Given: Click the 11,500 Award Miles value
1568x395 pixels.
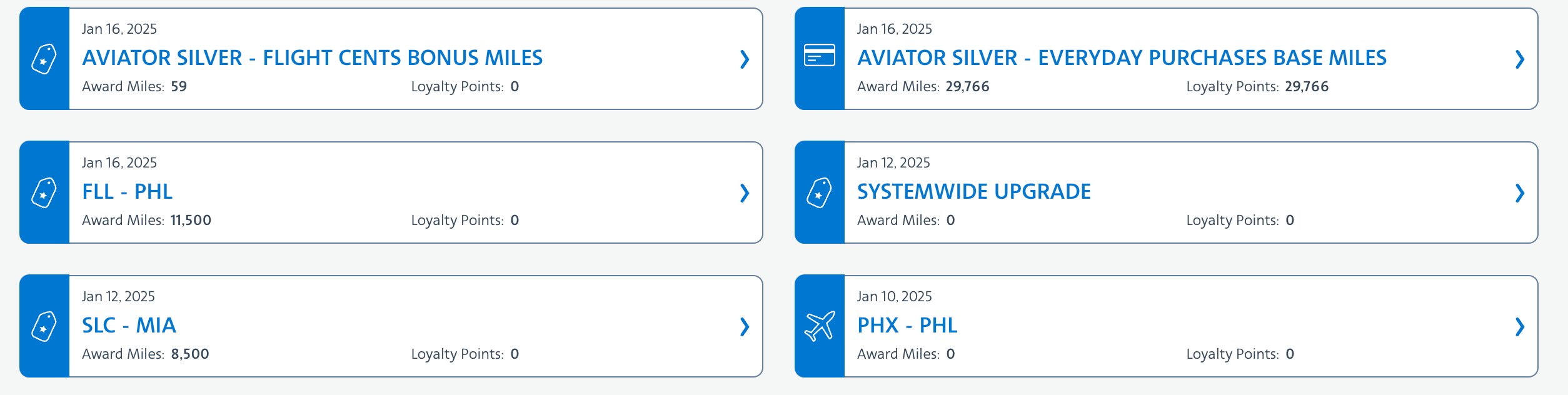Looking at the screenshot, I should (191, 221).
